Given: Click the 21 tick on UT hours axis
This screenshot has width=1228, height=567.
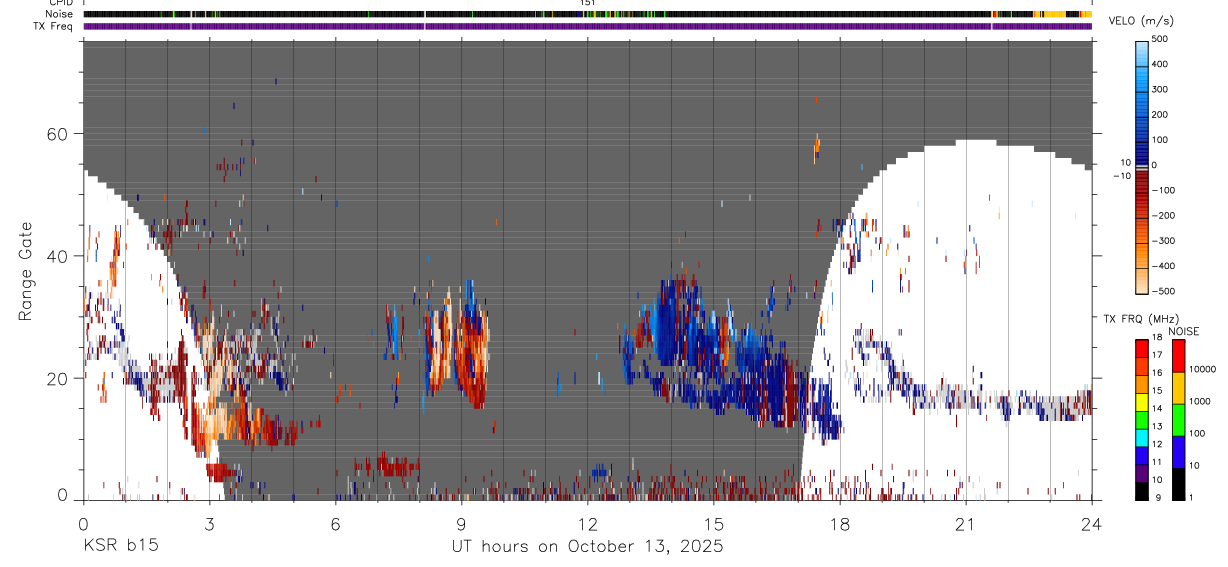Looking at the screenshot, I should (966, 524).
